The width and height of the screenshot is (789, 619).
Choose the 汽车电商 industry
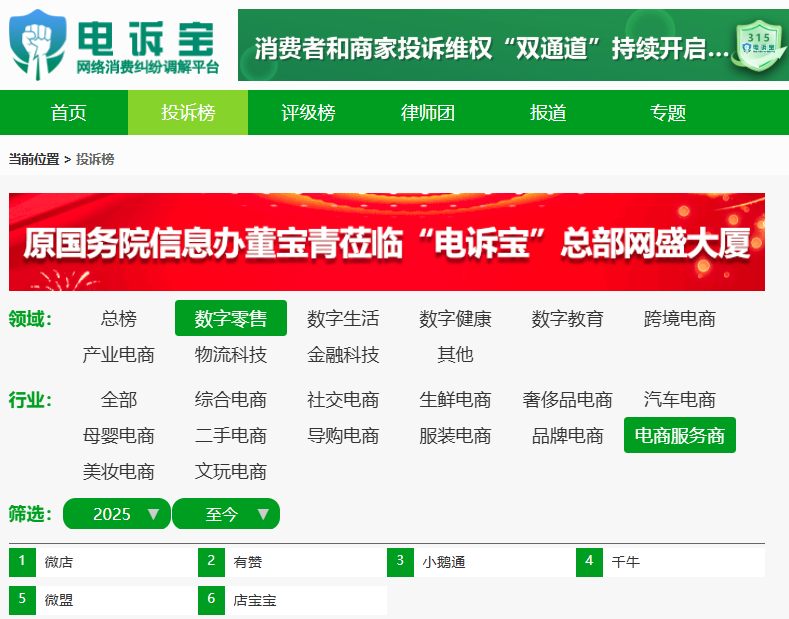pos(680,400)
